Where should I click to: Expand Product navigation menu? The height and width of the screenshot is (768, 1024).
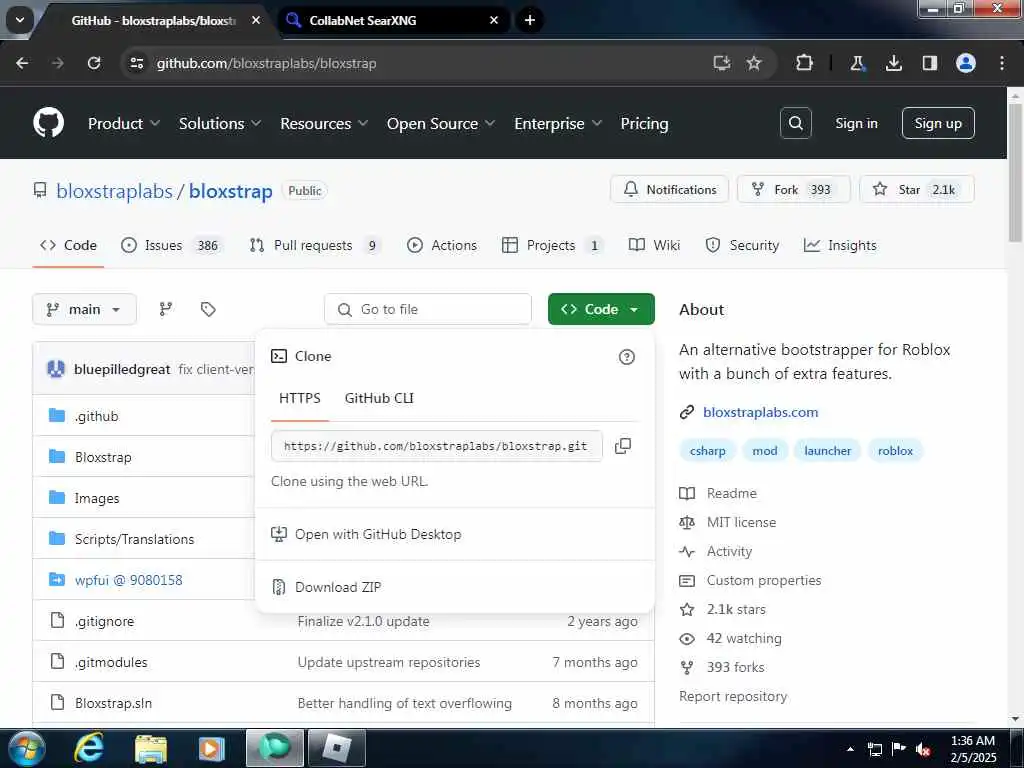(123, 123)
